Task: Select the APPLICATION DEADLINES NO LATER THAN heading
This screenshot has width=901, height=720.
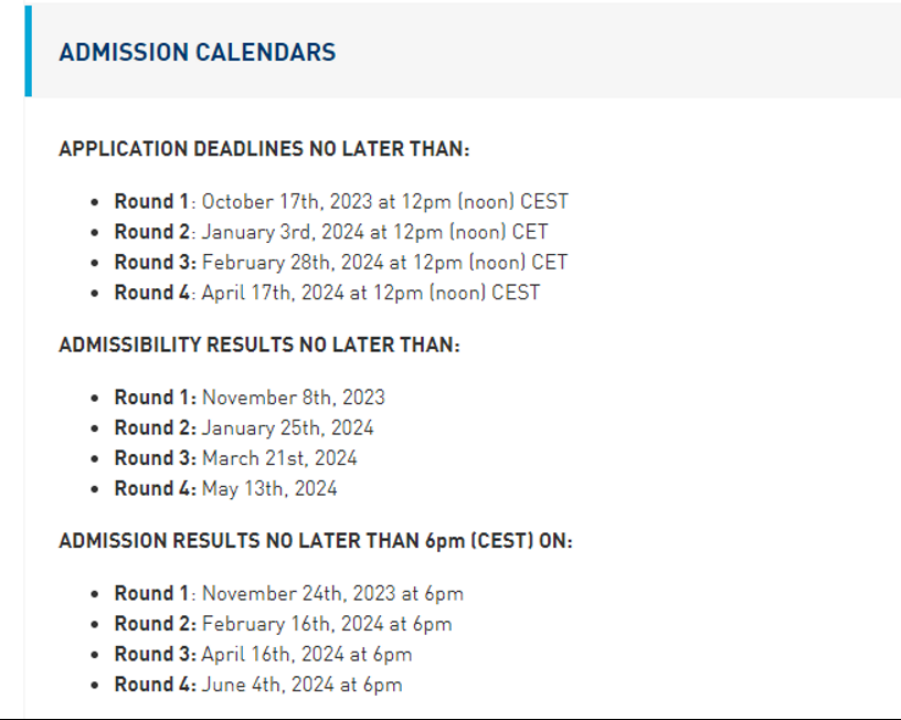Action: point(264,149)
